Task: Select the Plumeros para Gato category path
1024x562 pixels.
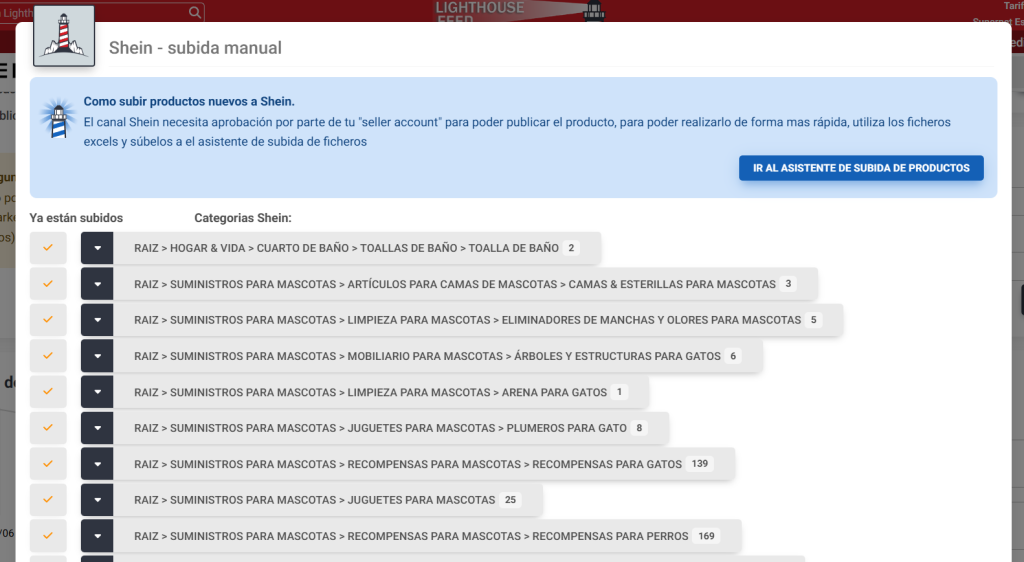Action: [x=380, y=428]
